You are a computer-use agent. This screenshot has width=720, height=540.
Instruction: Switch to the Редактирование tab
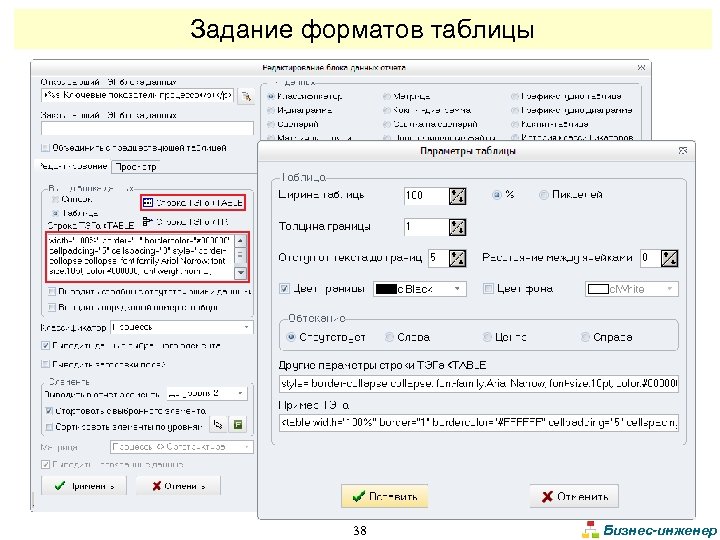tap(73, 166)
